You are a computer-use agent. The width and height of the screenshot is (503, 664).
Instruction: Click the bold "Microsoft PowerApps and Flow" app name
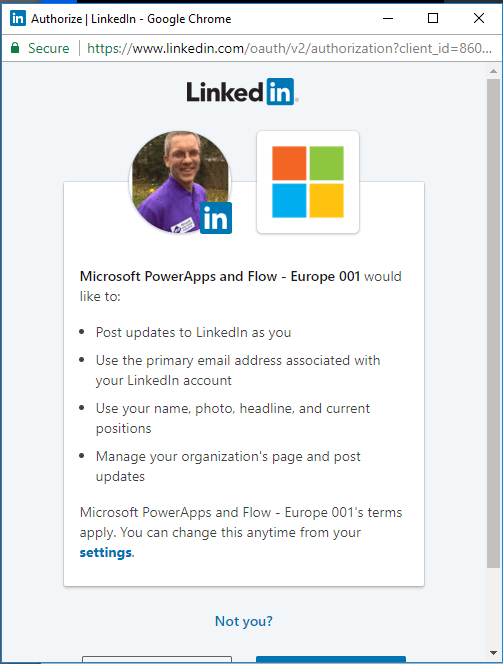pyautogui.click(x=178, y=277)
